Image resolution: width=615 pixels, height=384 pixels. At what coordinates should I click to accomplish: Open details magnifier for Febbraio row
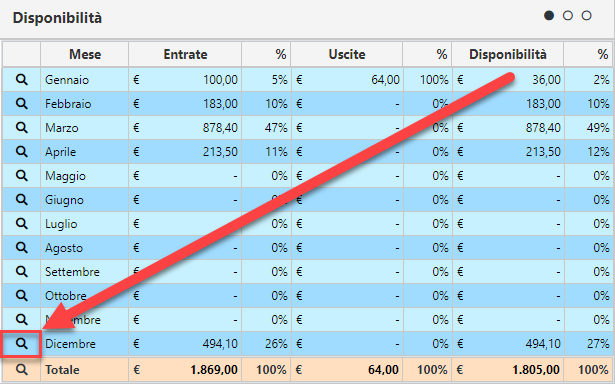click(22, 104)
